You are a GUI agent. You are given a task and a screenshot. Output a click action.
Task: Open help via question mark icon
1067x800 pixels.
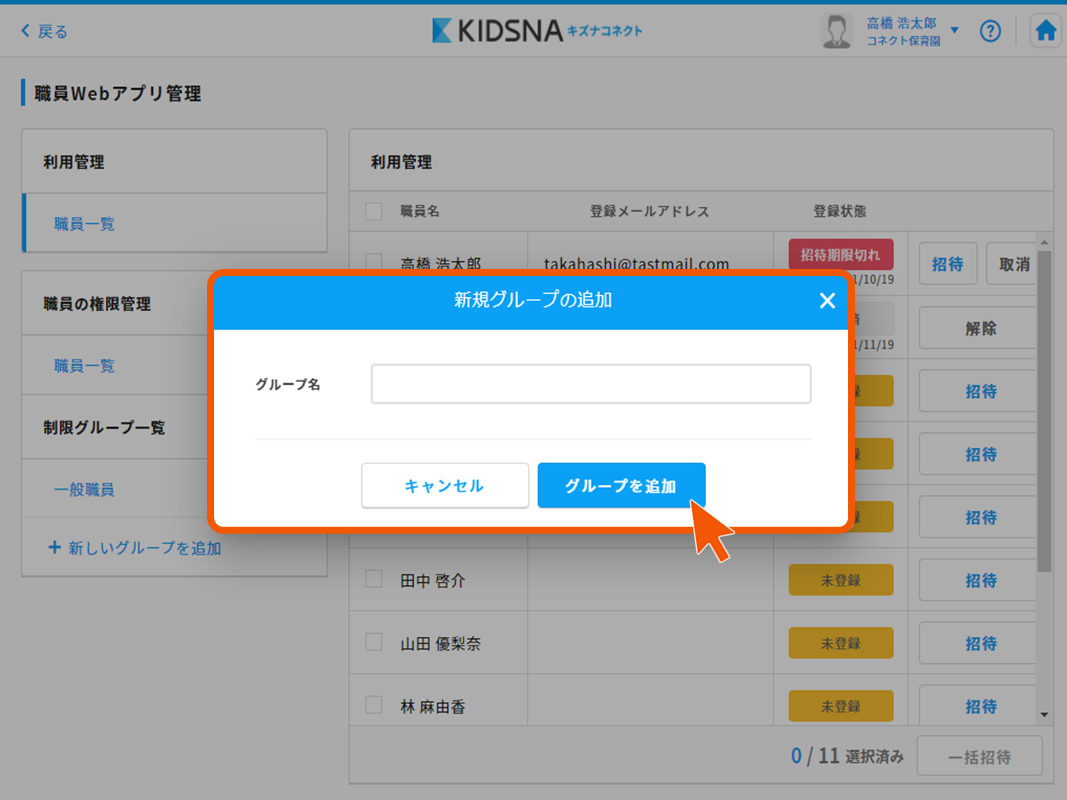tap(990, 31)
